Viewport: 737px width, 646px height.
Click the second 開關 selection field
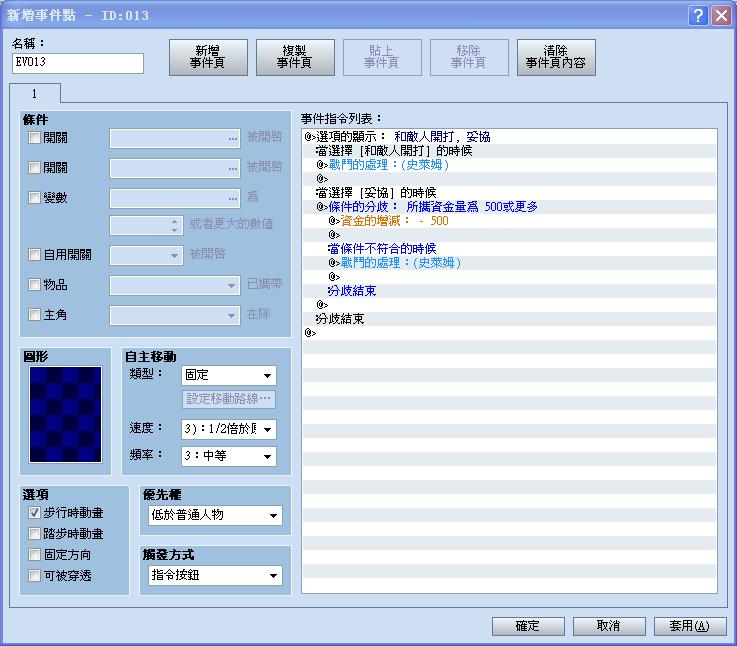point(175,168)
